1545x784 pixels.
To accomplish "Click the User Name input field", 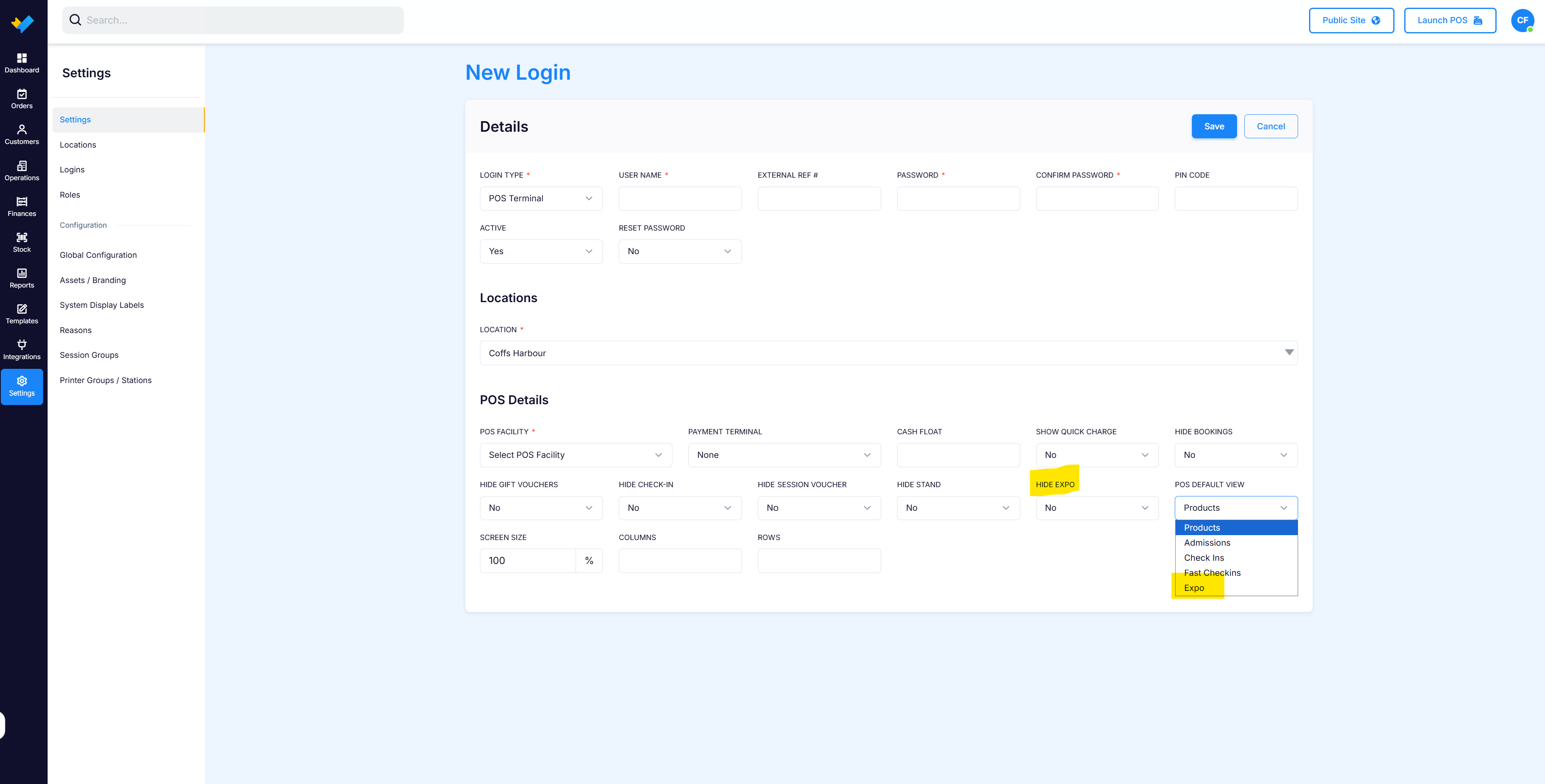I will tap(679, 198).
